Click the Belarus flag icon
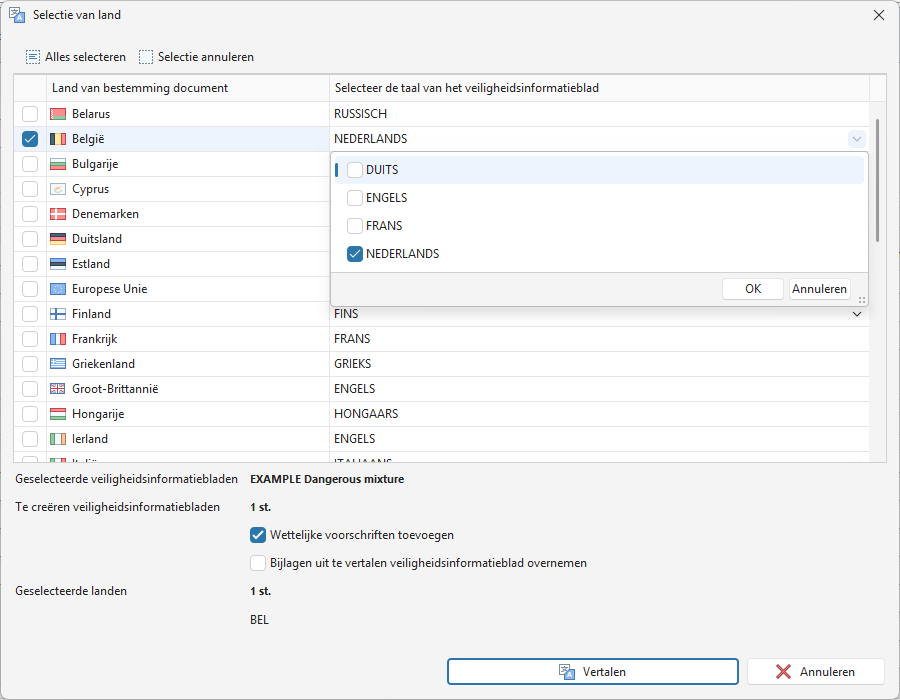900x700 pixels. coord(58,114)
